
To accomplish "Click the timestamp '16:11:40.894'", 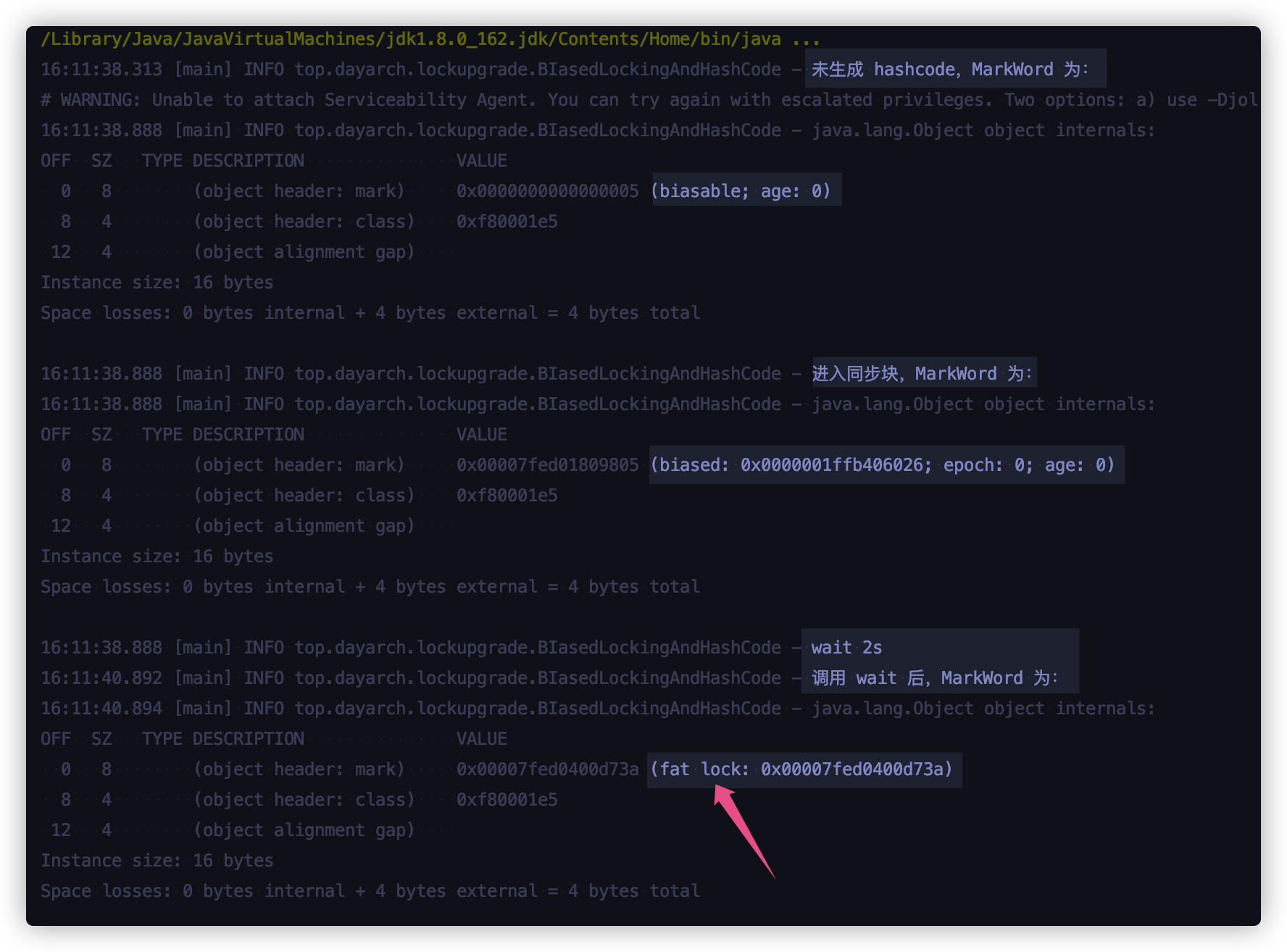I will 101,709.
